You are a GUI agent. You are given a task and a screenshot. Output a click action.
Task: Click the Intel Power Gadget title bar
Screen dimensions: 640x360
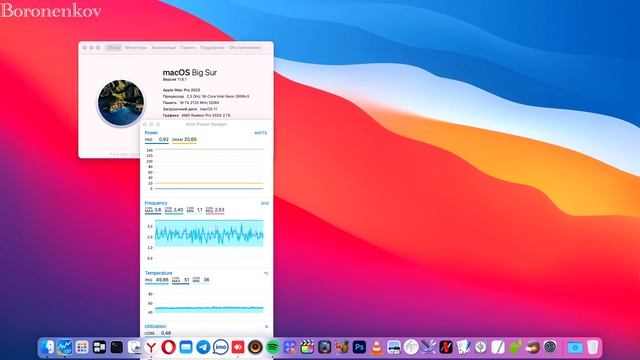206,124
